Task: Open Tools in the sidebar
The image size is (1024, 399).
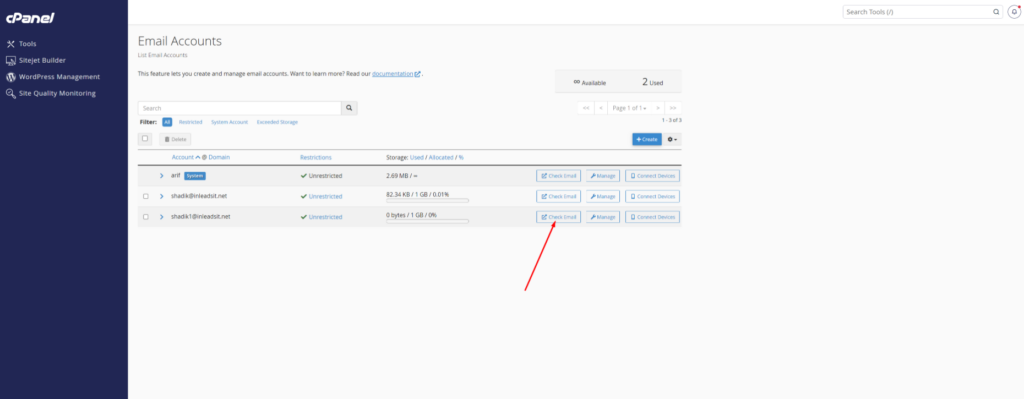Action: point(22,44)
